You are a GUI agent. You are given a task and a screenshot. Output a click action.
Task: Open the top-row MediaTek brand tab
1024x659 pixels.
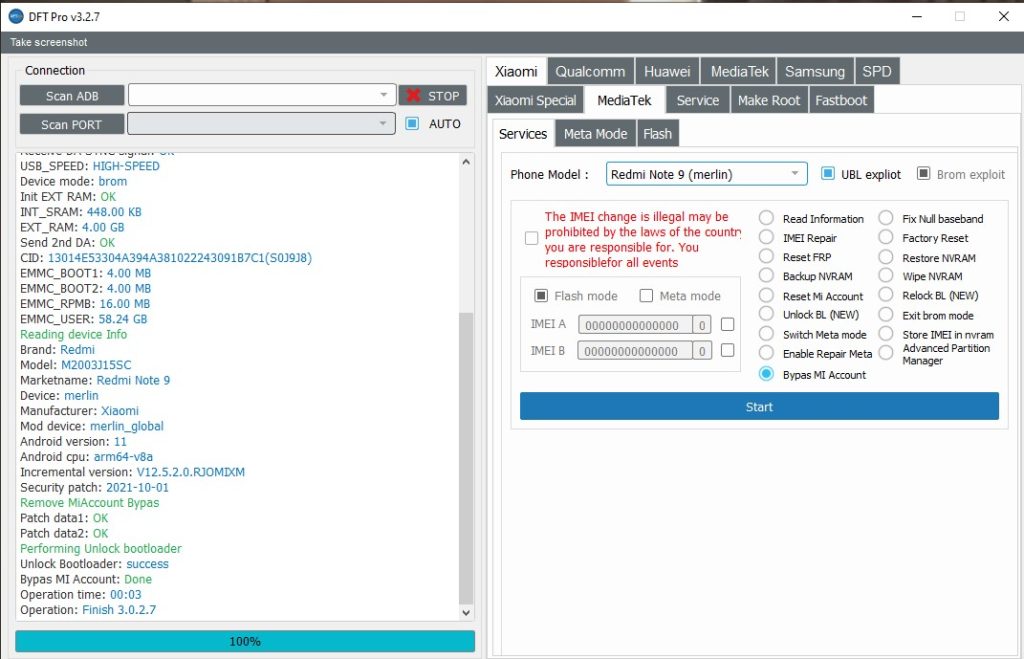(739, 71)
